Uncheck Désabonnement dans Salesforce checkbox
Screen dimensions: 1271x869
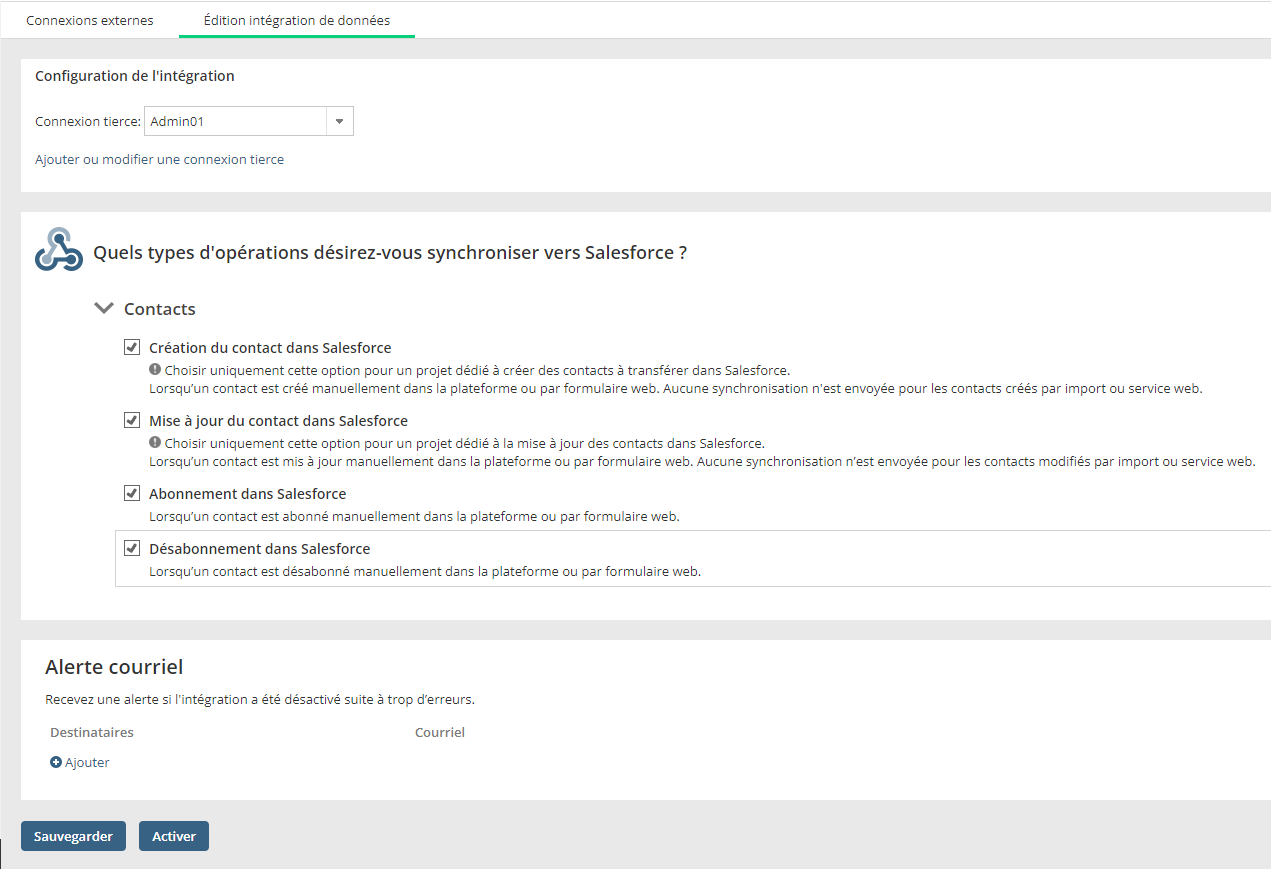click(131, 548)
